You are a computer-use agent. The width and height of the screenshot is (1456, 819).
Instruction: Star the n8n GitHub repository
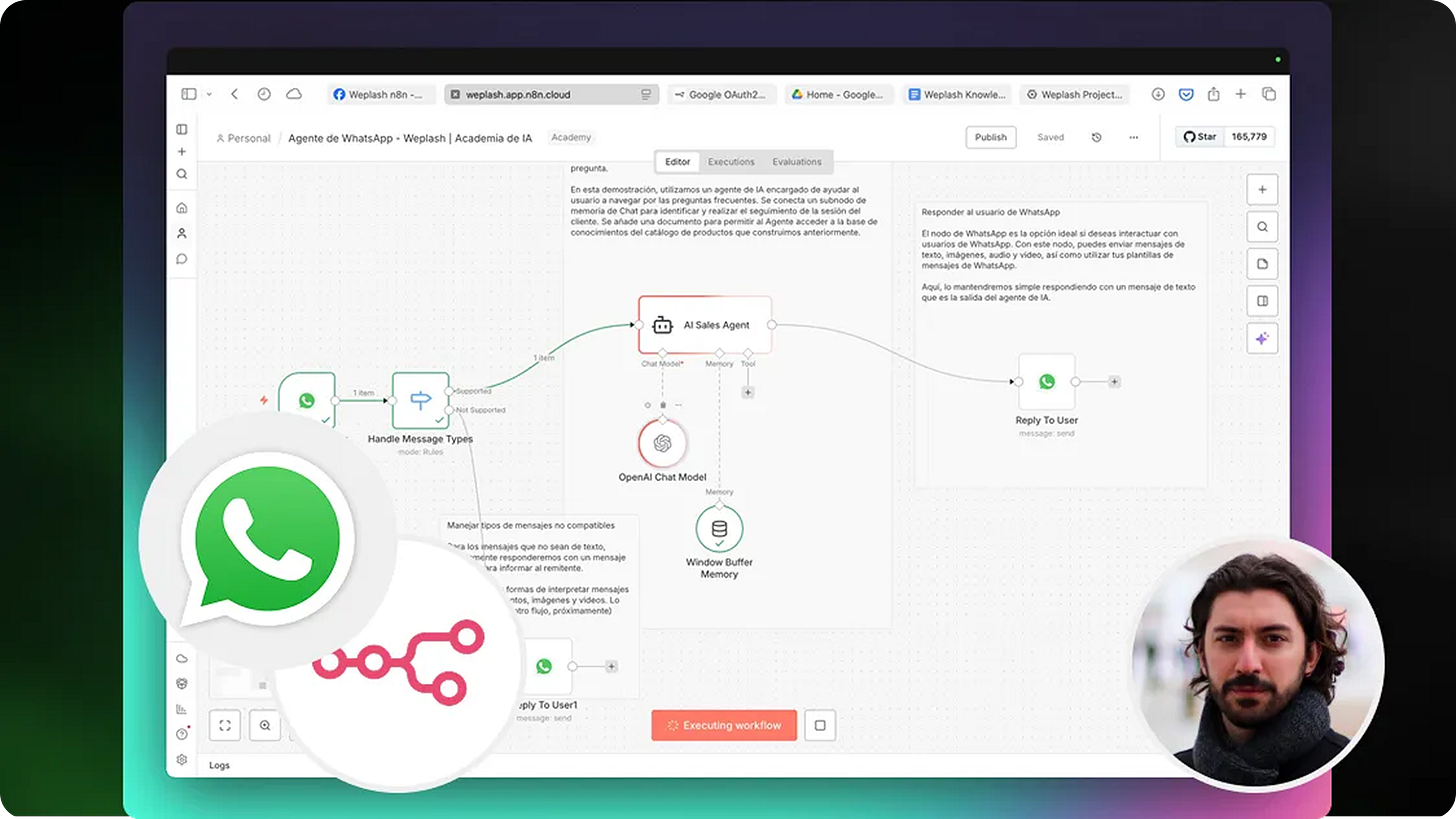1200,137
